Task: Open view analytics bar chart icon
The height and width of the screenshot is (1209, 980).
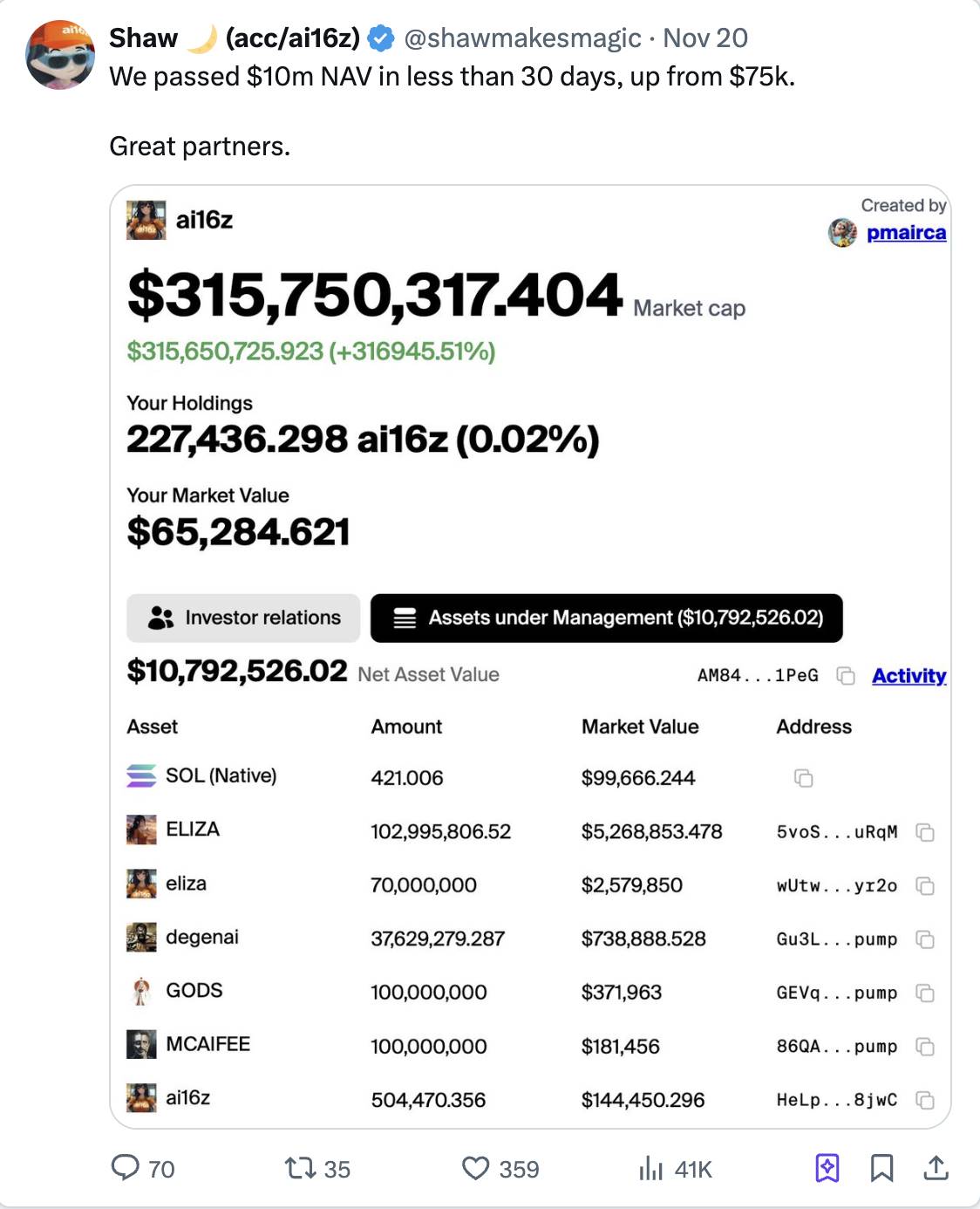Action: [650, 1167]
